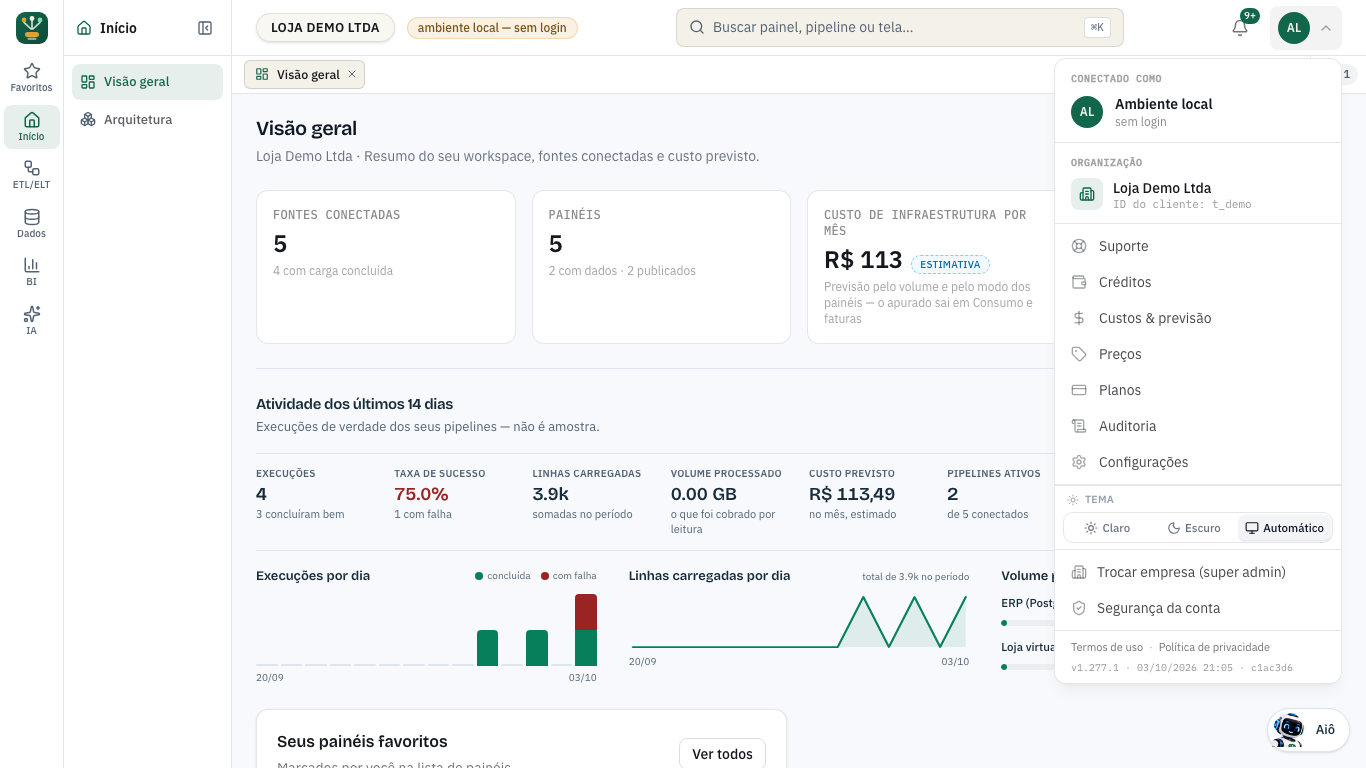The width and height of the screenshot is (1366, 768).
Task: Open the IA sparkle section
Action: (32, 321)
